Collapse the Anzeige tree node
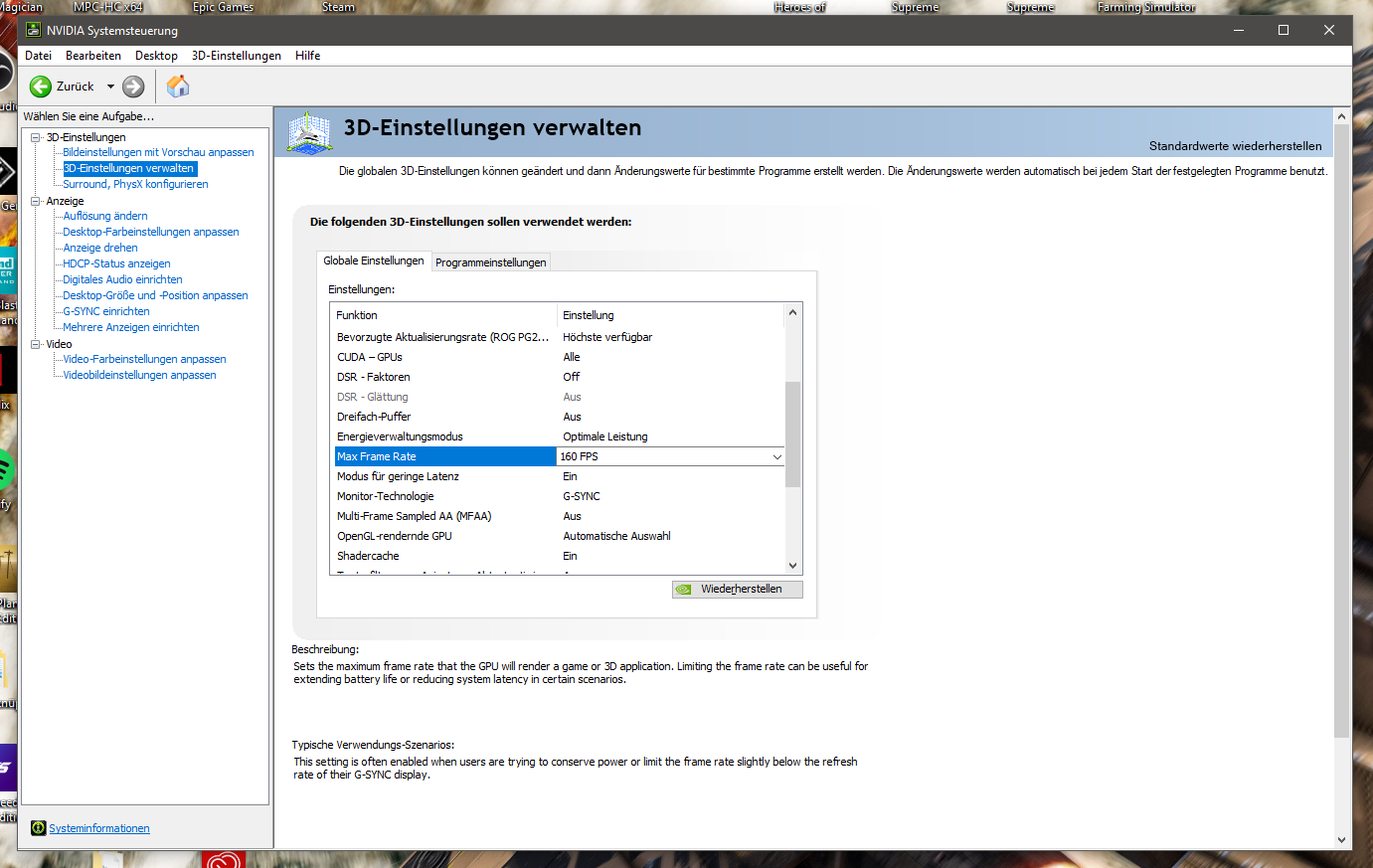Image resolution: width=1373 pixels, height=868 pixels. tap(36, 201)
